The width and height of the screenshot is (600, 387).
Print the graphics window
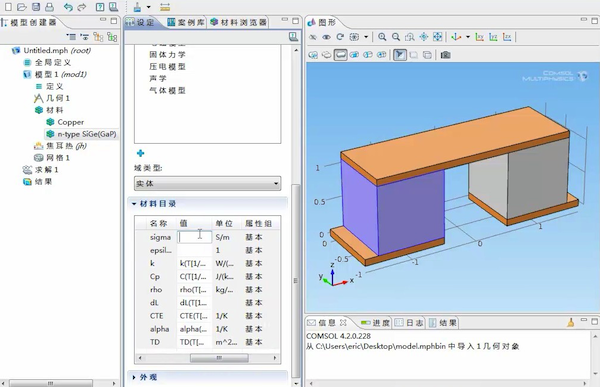(x=49, y=7)
